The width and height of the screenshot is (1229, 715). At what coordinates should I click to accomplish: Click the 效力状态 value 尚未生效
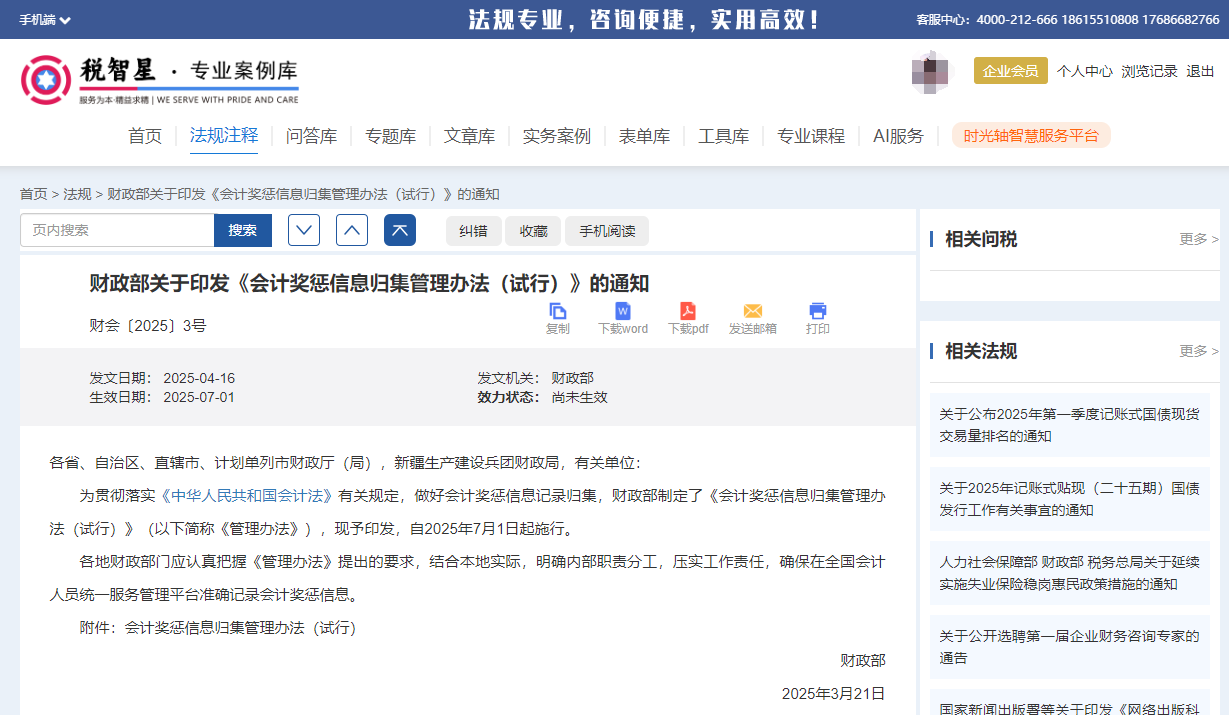point(580,397)
